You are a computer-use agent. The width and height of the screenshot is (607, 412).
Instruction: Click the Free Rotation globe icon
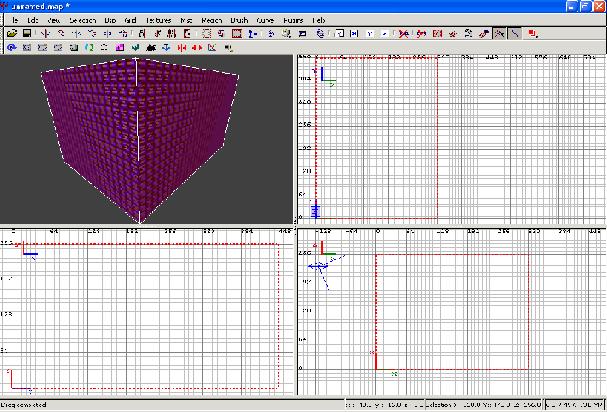click(x=320, y=34)
